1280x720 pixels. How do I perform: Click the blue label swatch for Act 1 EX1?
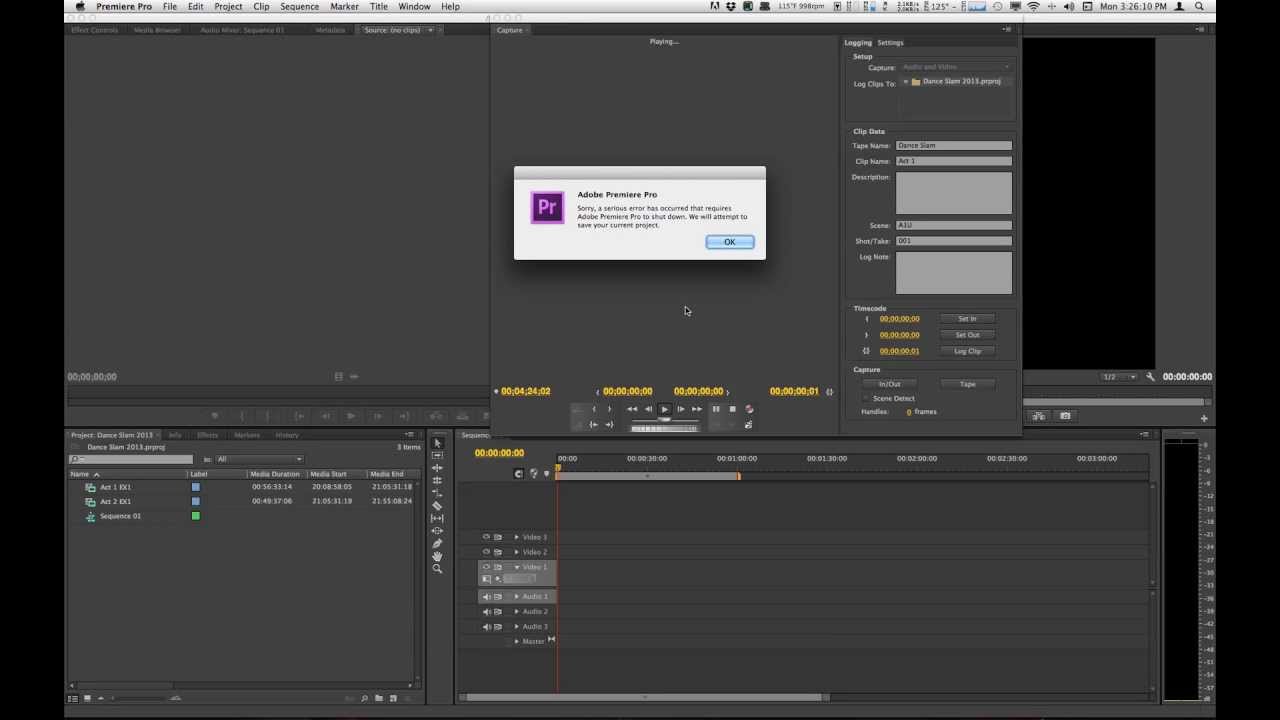pyautogui.click(x=196, y=487)
